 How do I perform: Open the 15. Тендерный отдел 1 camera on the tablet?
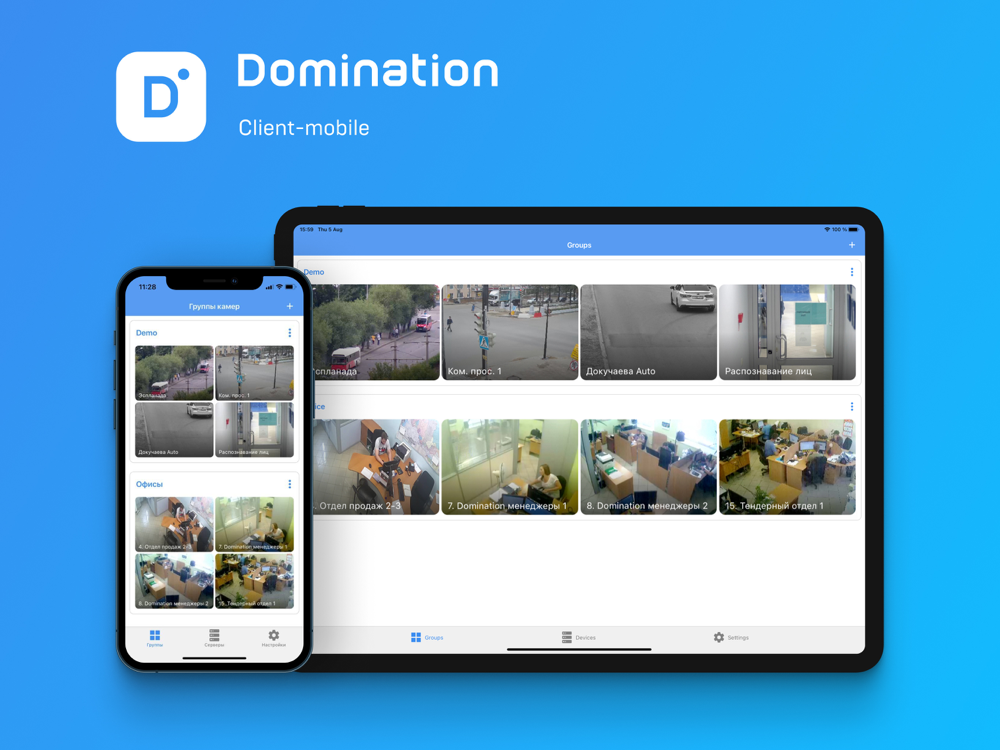tap(787, 467)
